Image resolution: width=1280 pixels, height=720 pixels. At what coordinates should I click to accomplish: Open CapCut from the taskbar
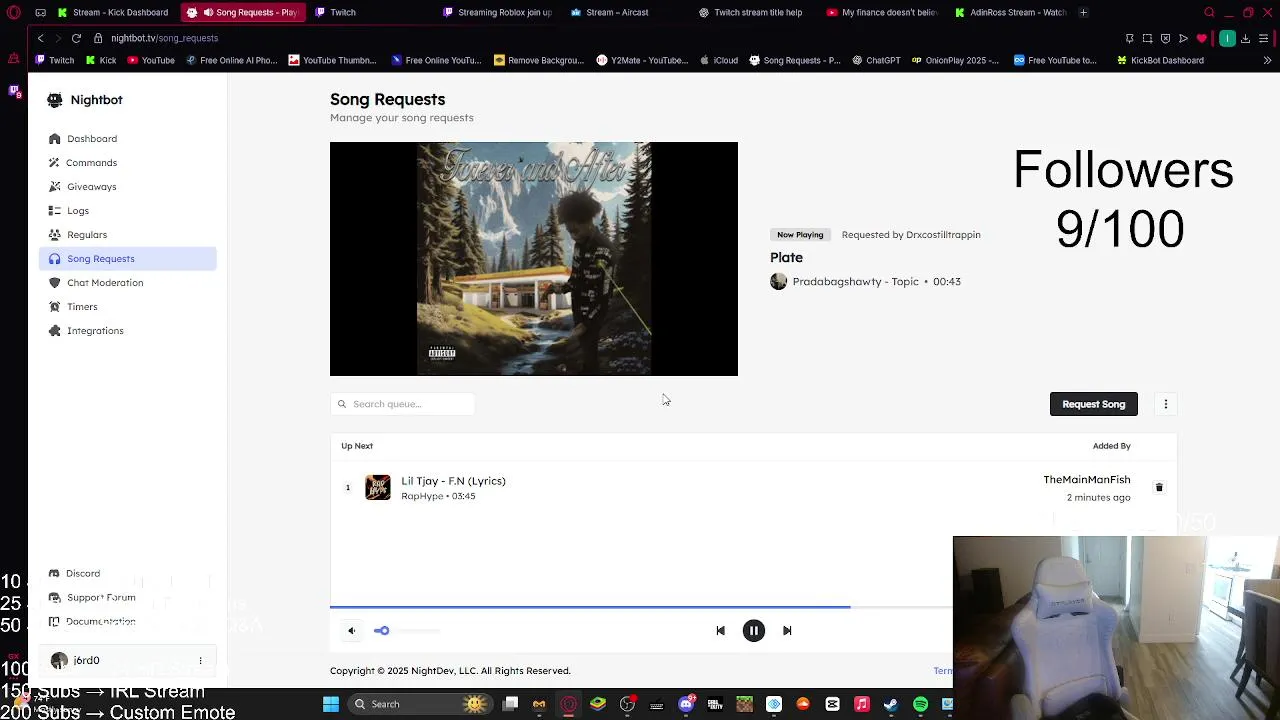(x=832, y=704)
